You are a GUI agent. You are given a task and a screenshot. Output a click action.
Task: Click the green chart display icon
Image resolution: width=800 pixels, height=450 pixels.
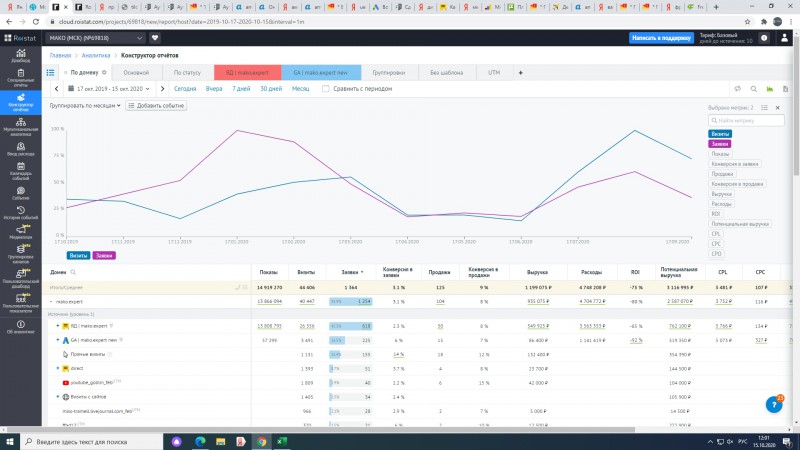pyautogui.click(x=769, y=89)
